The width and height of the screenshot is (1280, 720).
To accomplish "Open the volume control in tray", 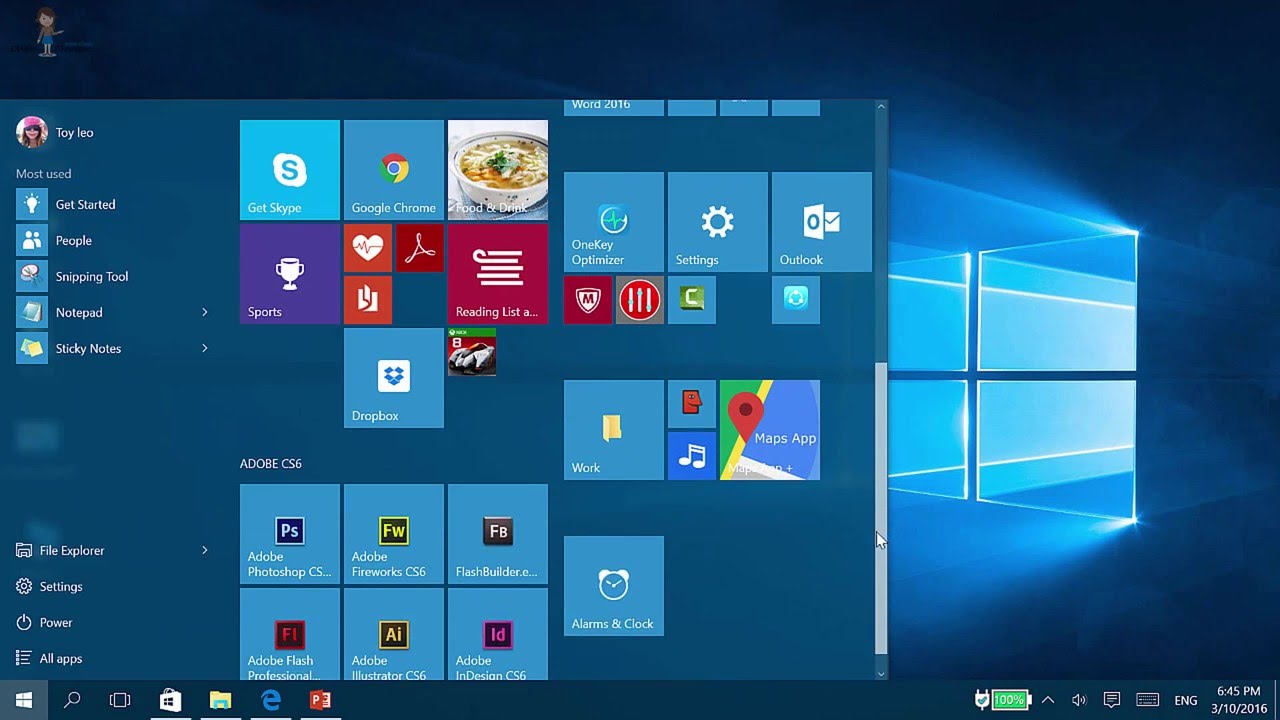I will 1079,700.
